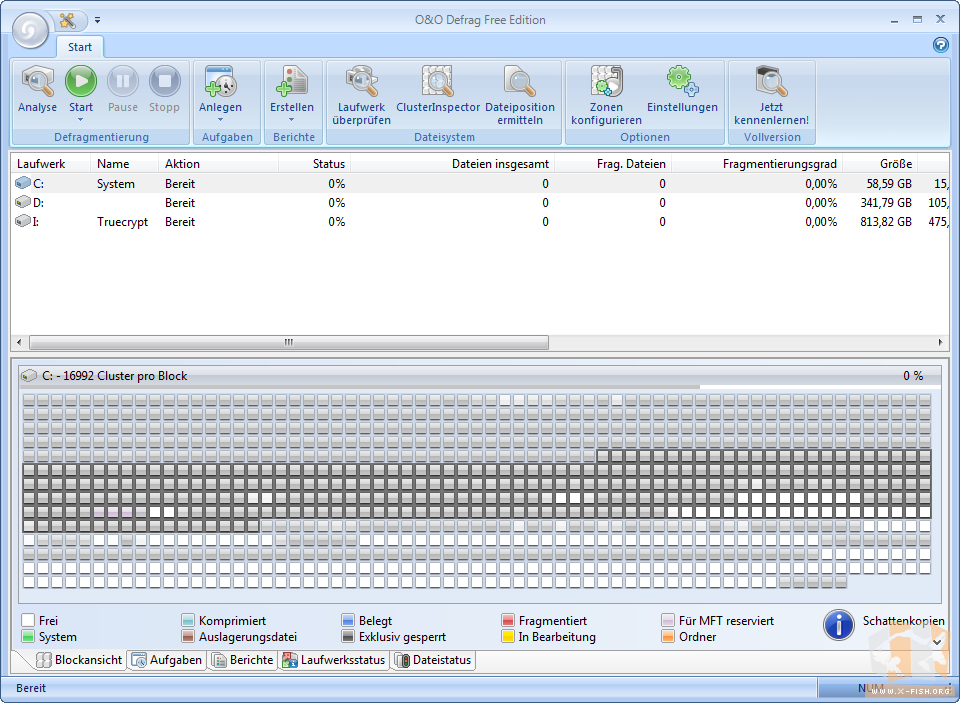
Task: Click the Fragmentiert legend color swatch
Action: click(508, 620)
